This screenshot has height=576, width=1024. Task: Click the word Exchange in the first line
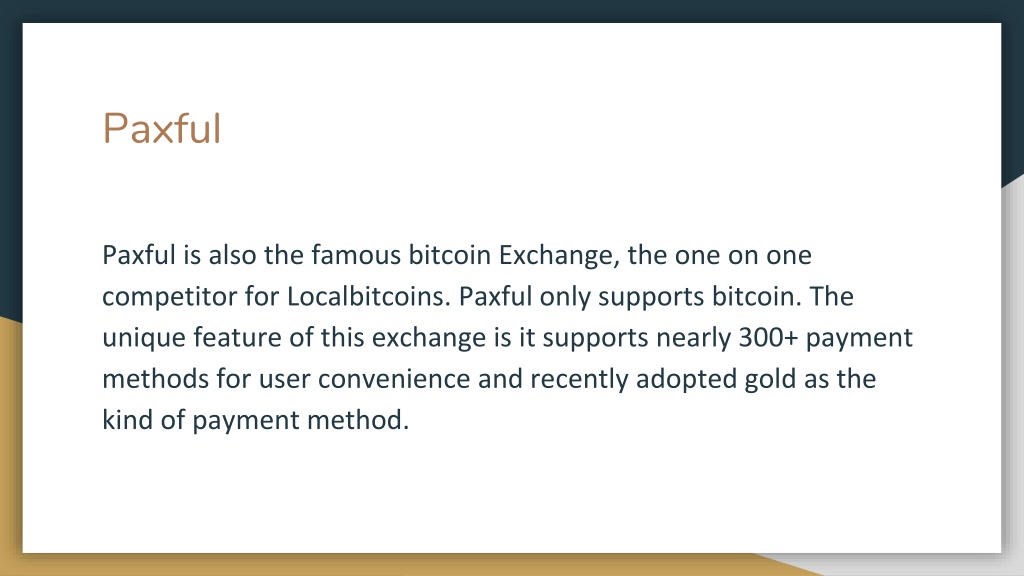[x=559, y=255]
